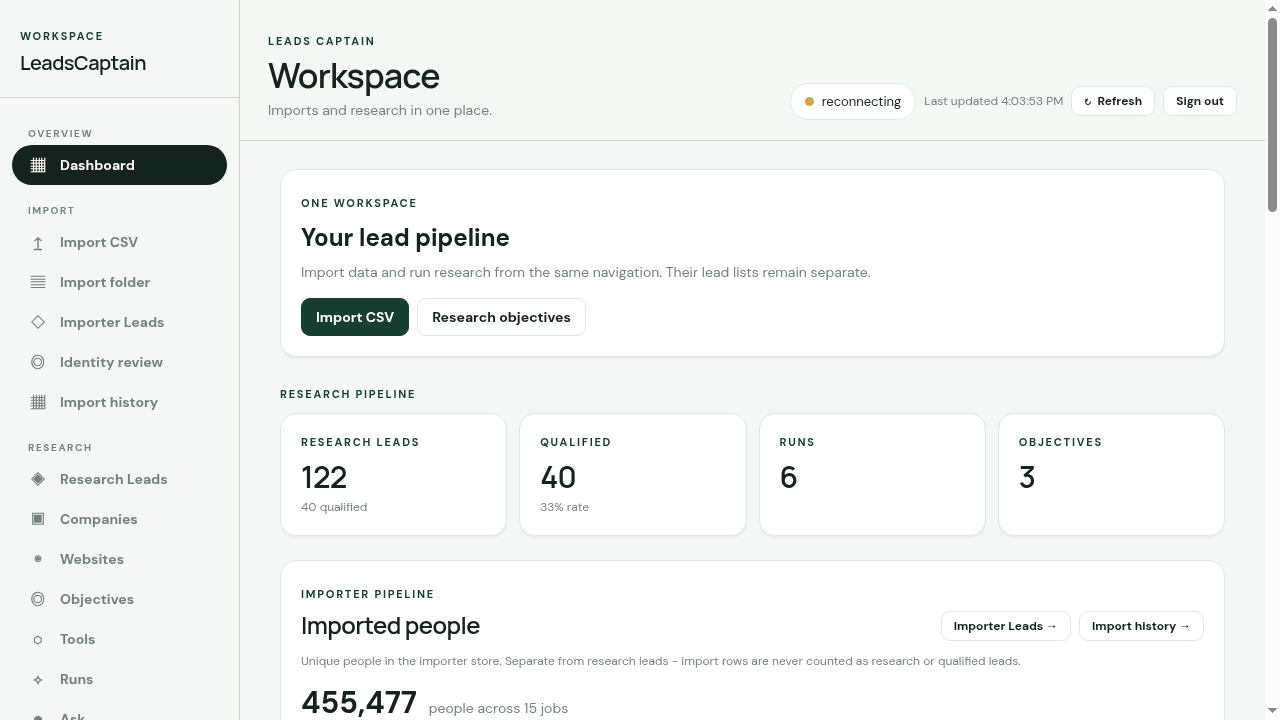Viewport: 1280px width, 720px height.
Task: Open the Companies page
Action: 119,519
